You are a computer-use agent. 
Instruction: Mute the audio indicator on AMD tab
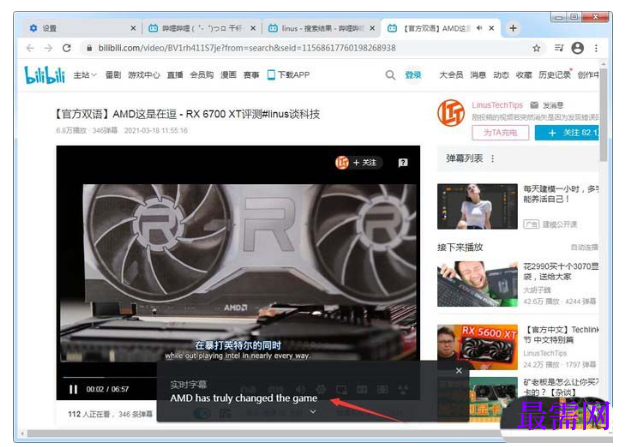479,28
